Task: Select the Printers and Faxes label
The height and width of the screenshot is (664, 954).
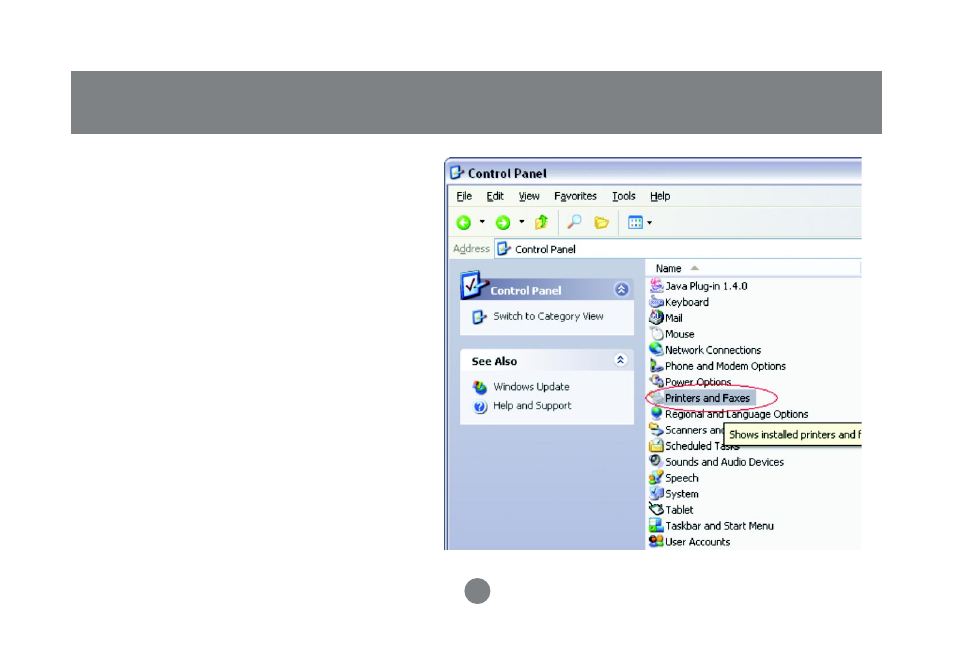Action: pyautogui.click(x=707, y=398)
